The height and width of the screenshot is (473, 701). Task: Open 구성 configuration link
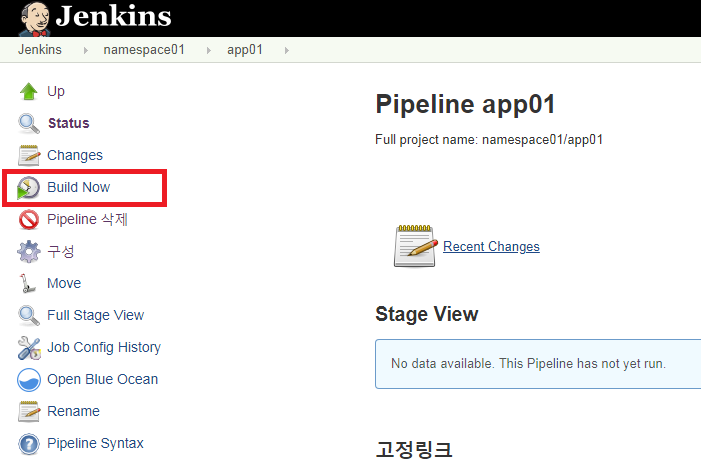pos(60,251)
